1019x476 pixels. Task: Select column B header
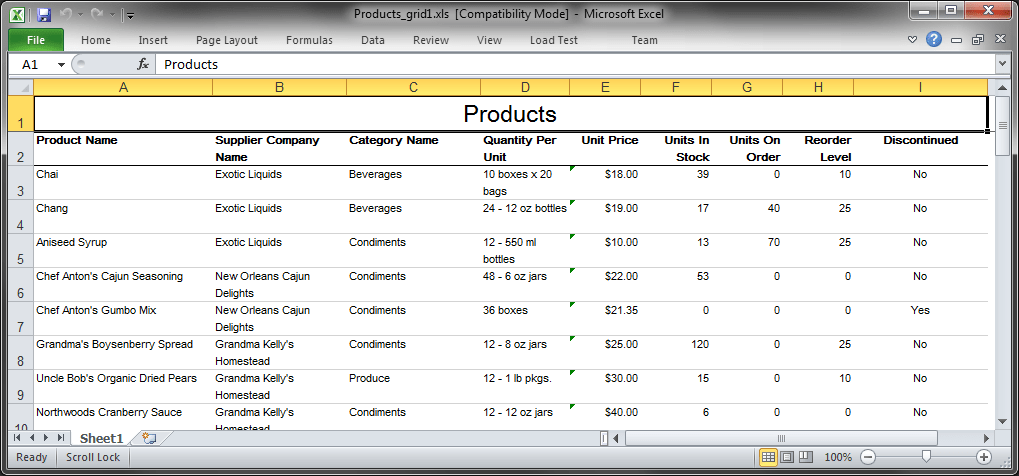coord(279,87)
